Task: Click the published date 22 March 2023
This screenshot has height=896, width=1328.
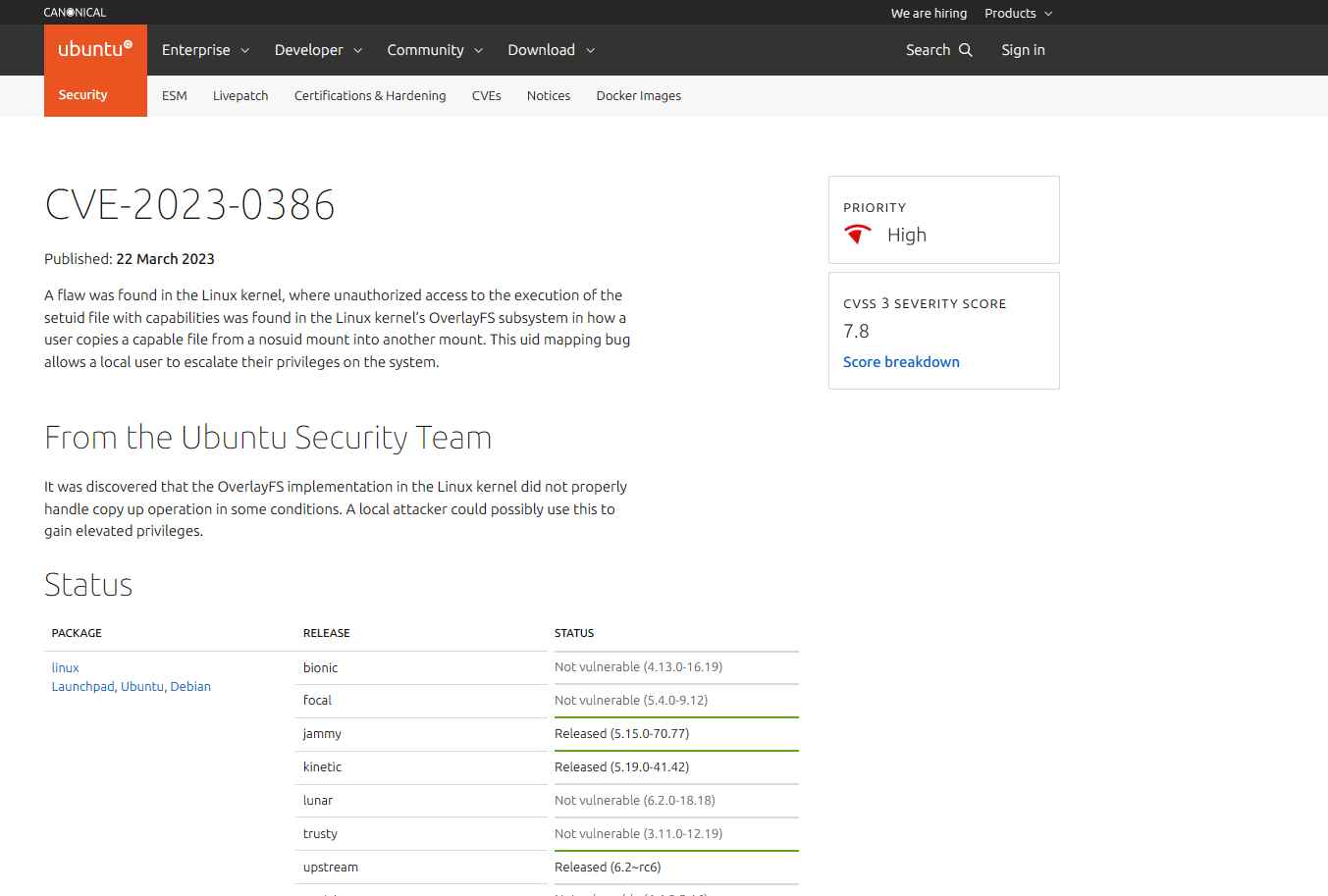Action: (165, 259)
